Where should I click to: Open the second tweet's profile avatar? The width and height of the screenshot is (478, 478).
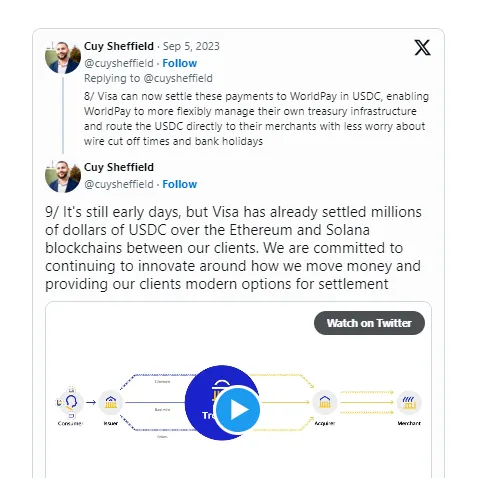(x=63, y=177)
